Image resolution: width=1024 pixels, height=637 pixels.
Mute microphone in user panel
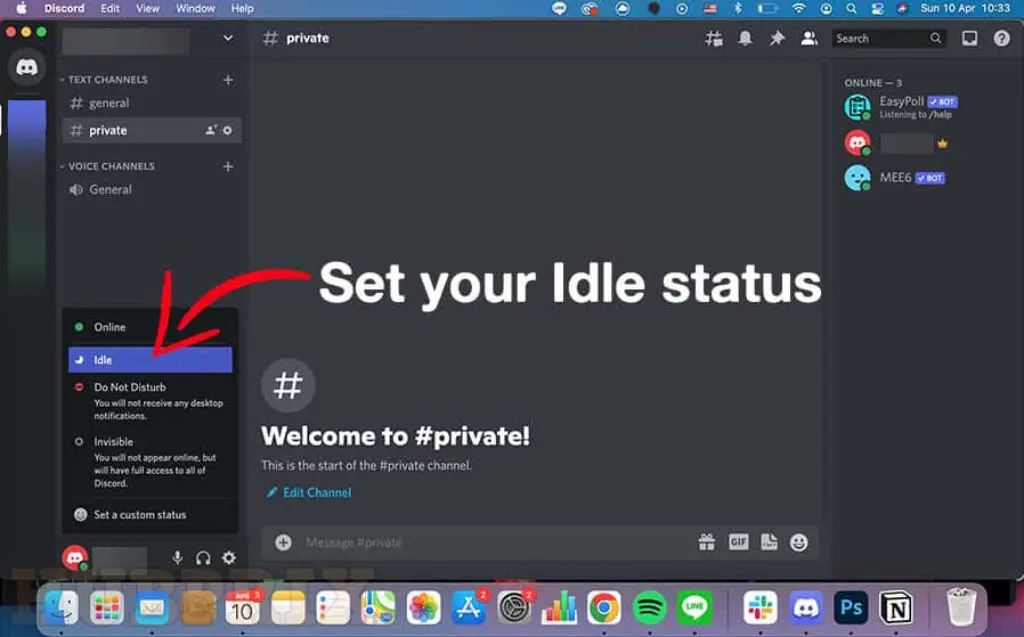click(x=177, y=558)
